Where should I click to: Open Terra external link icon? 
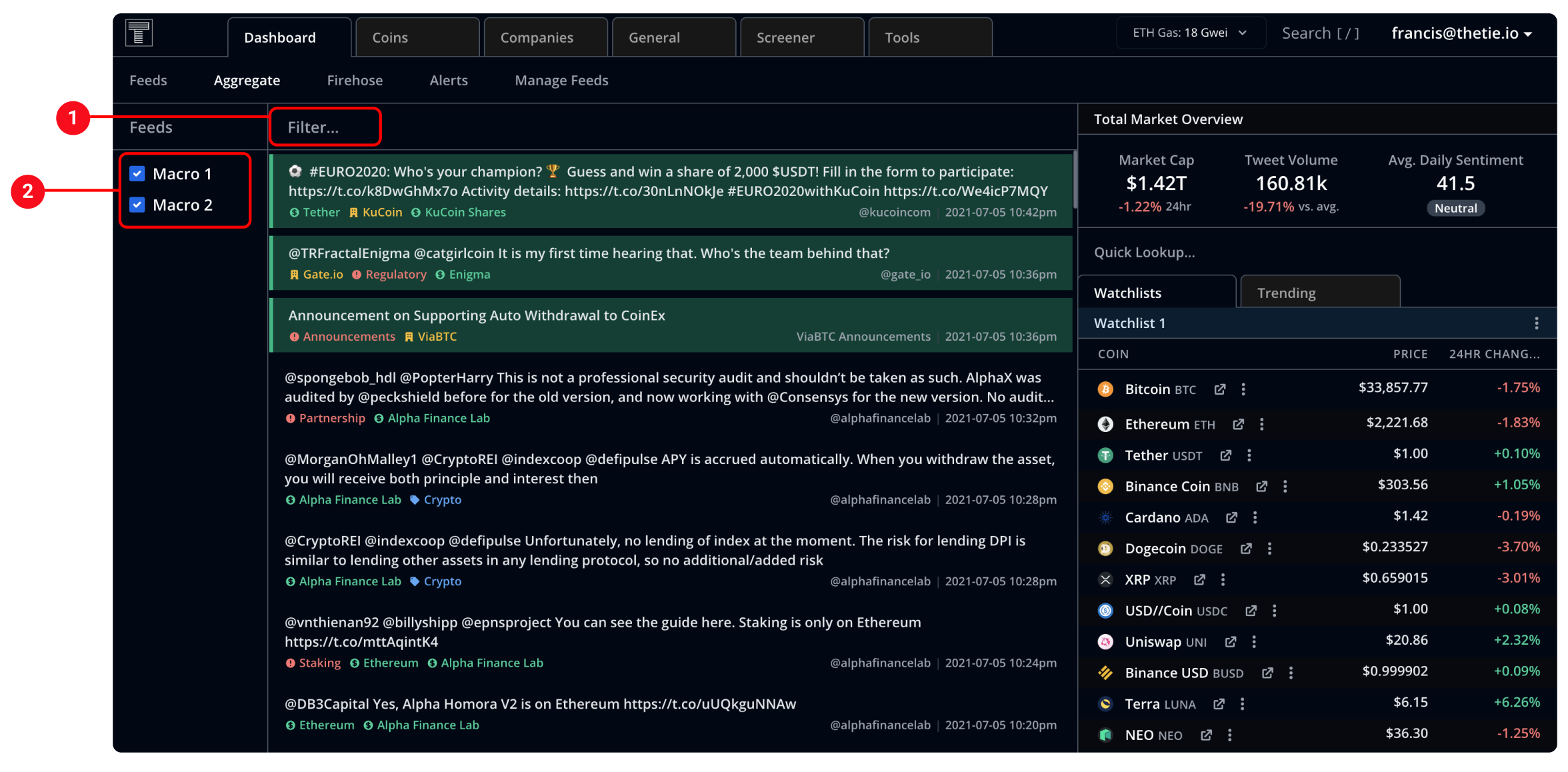(x=1219, y=704)
